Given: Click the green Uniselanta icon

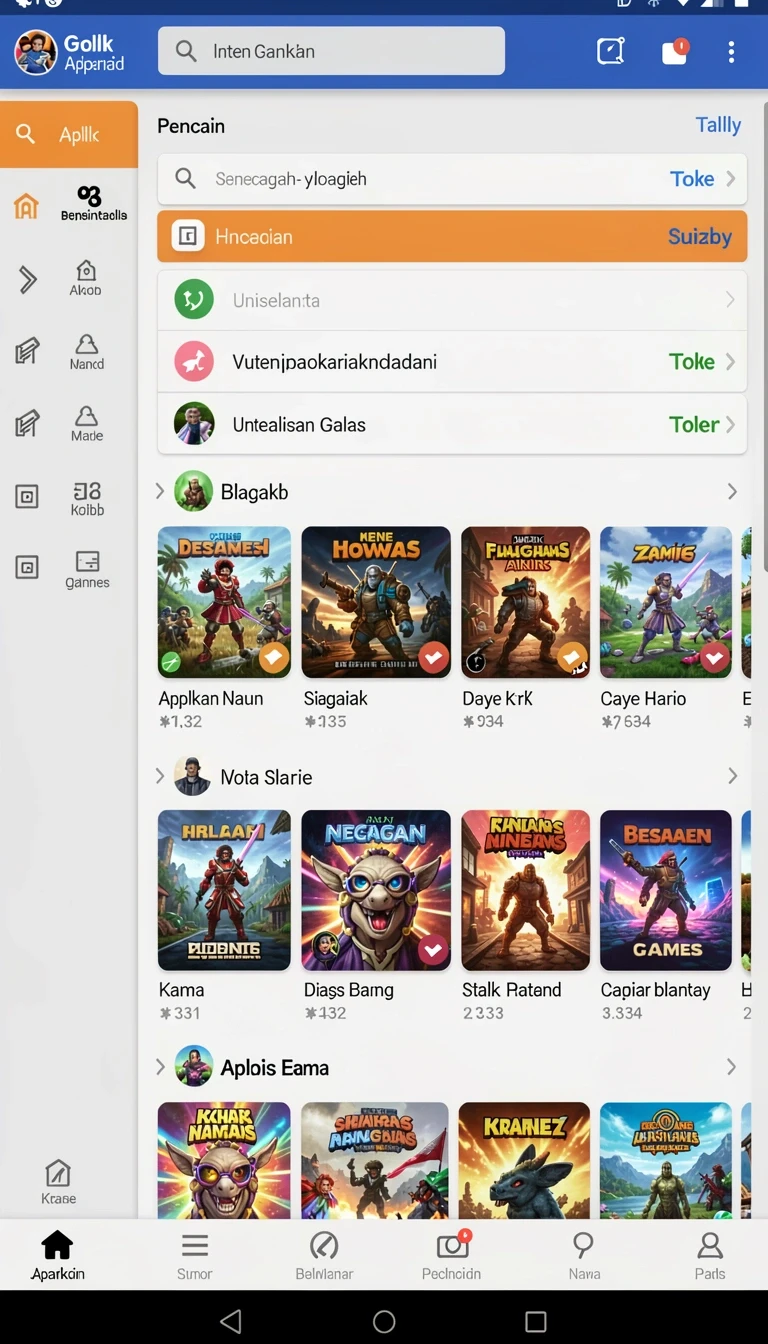Looking at the screenshot, I should click(194, 299).
